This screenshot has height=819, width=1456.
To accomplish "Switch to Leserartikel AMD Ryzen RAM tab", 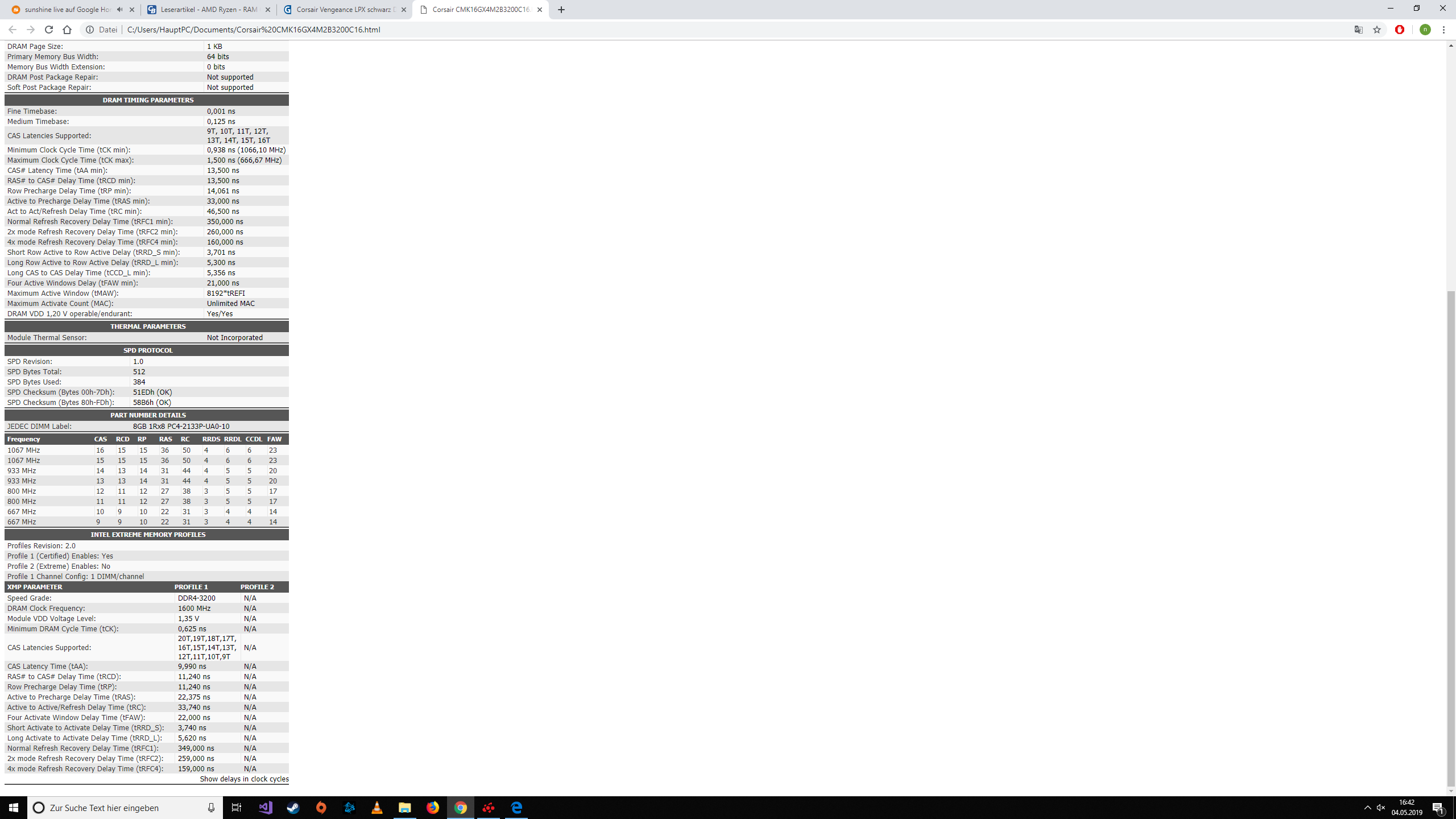I will tap(208, 10).
